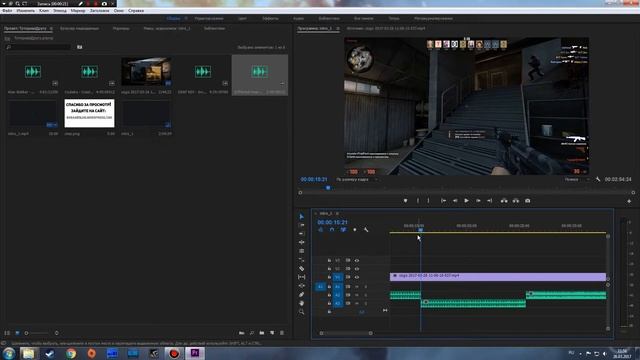Open the Clip menu
The width and height of the screenshot is (640, 360).
pyautogui.click(x=44, y=11)
